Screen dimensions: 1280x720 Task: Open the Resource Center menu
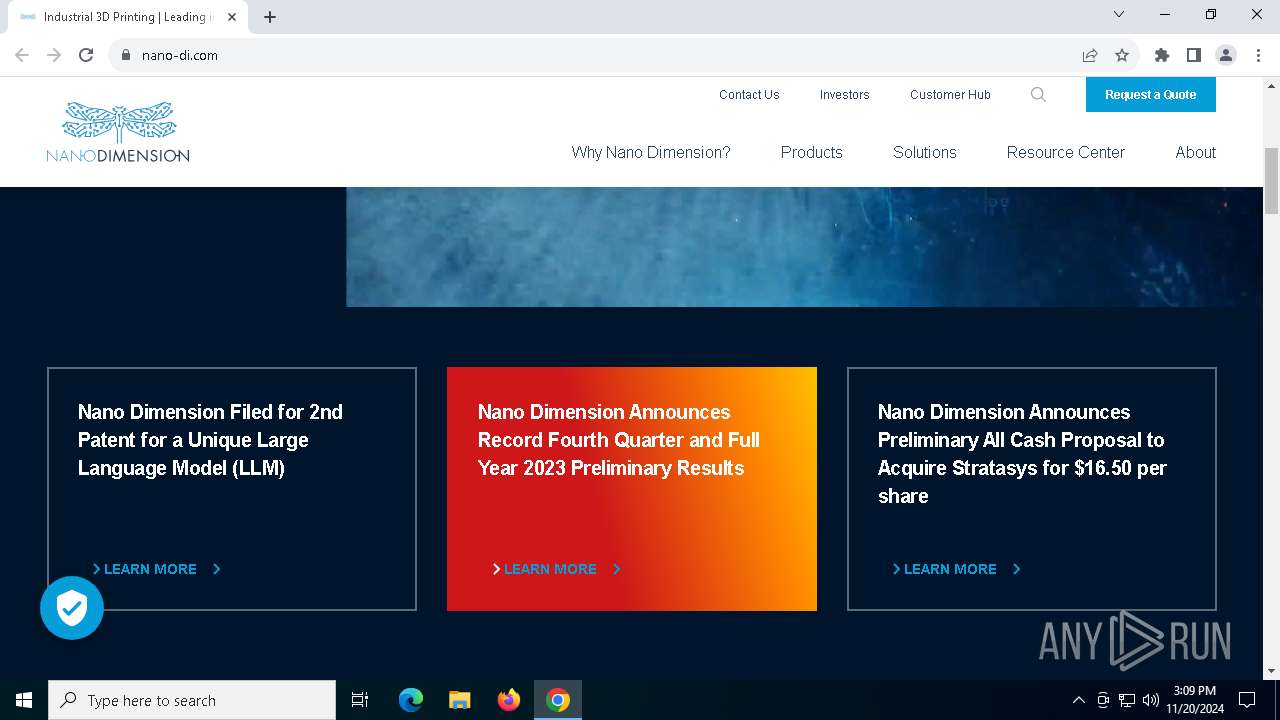1066,152
